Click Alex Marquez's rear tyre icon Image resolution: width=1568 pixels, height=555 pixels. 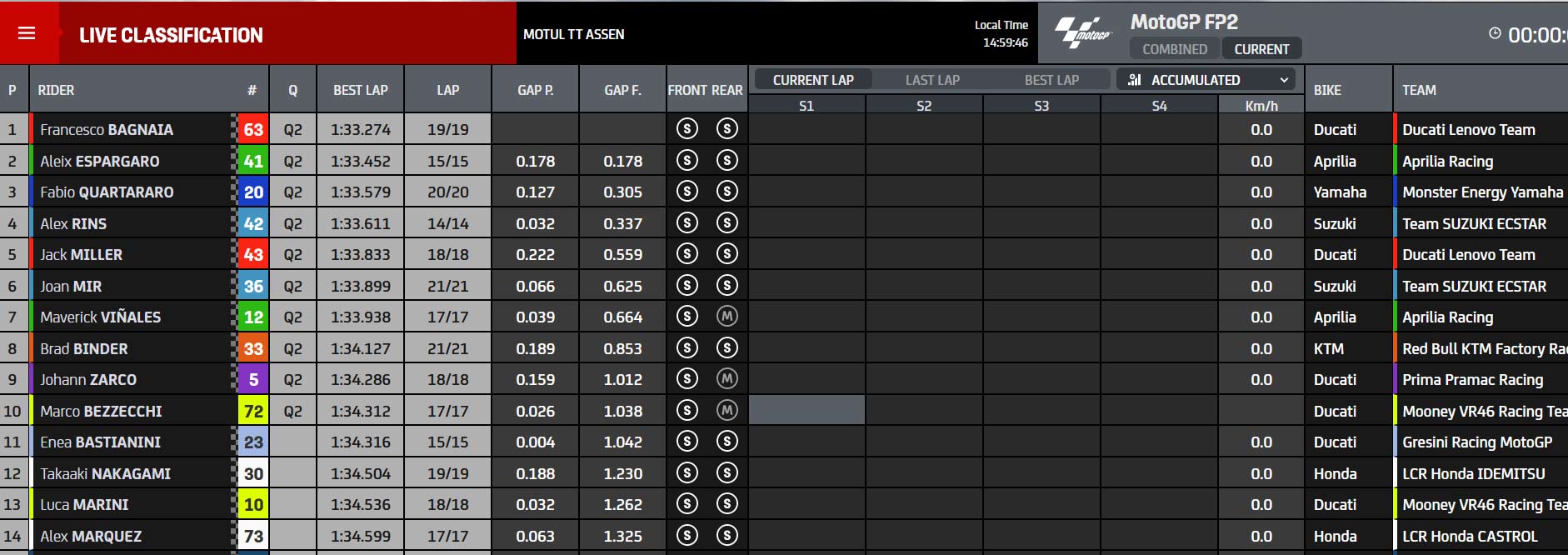click(x=727, y=535)
